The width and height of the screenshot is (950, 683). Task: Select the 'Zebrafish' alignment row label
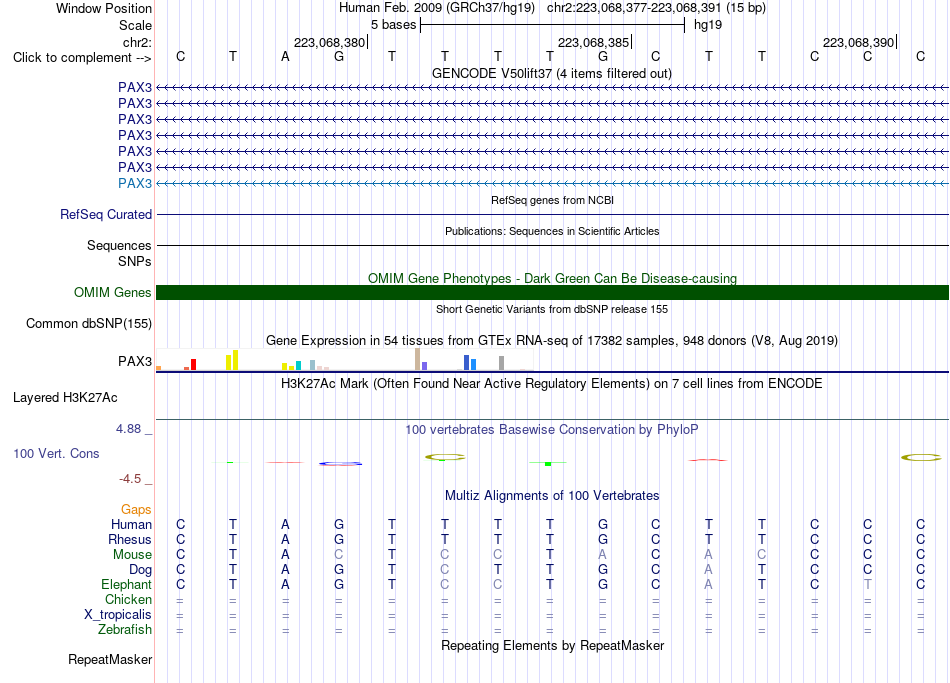pyautogui.click(x=125, y=630)
